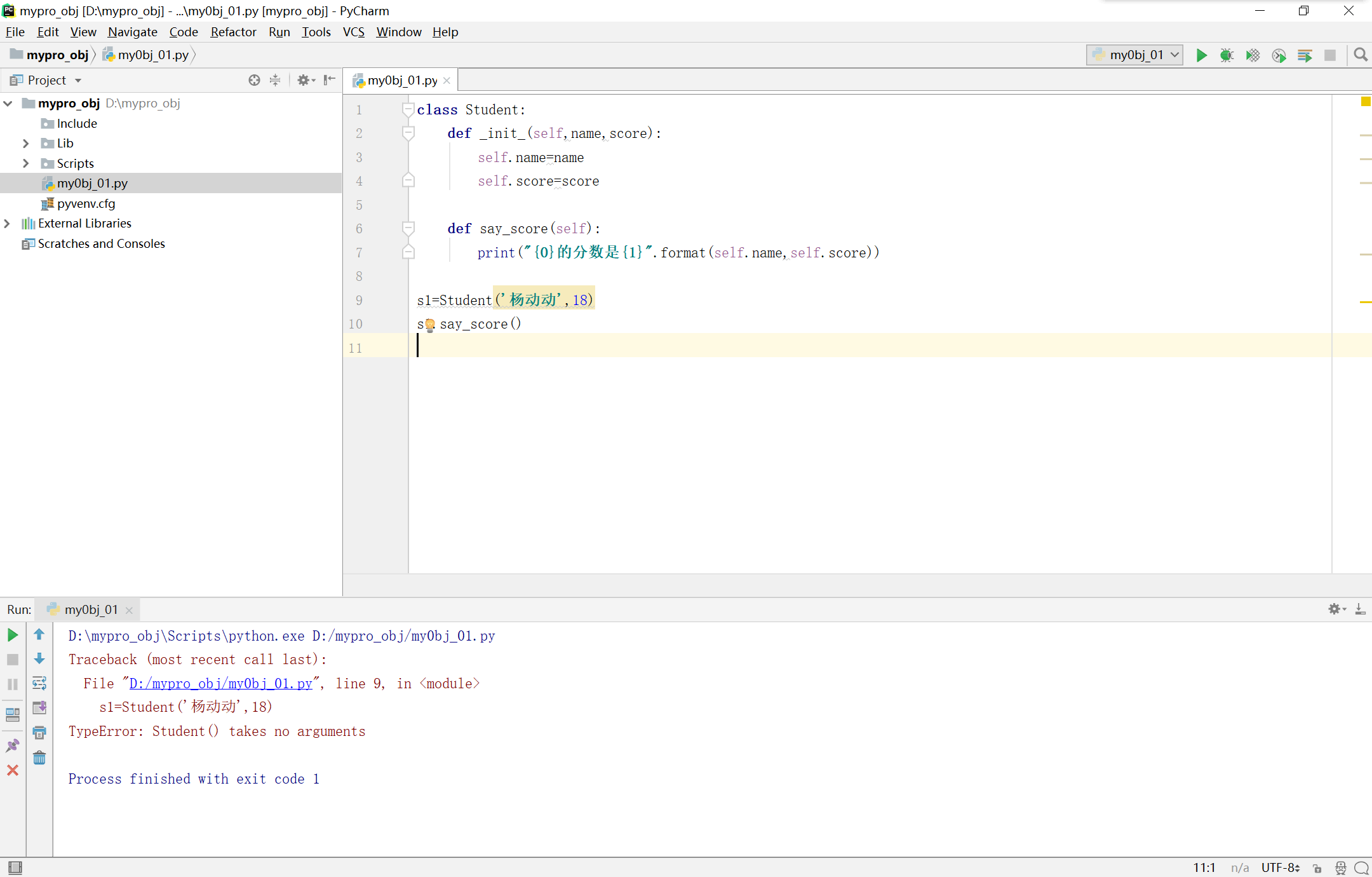Close the myObj_01 Run tab

click(129, 610)
